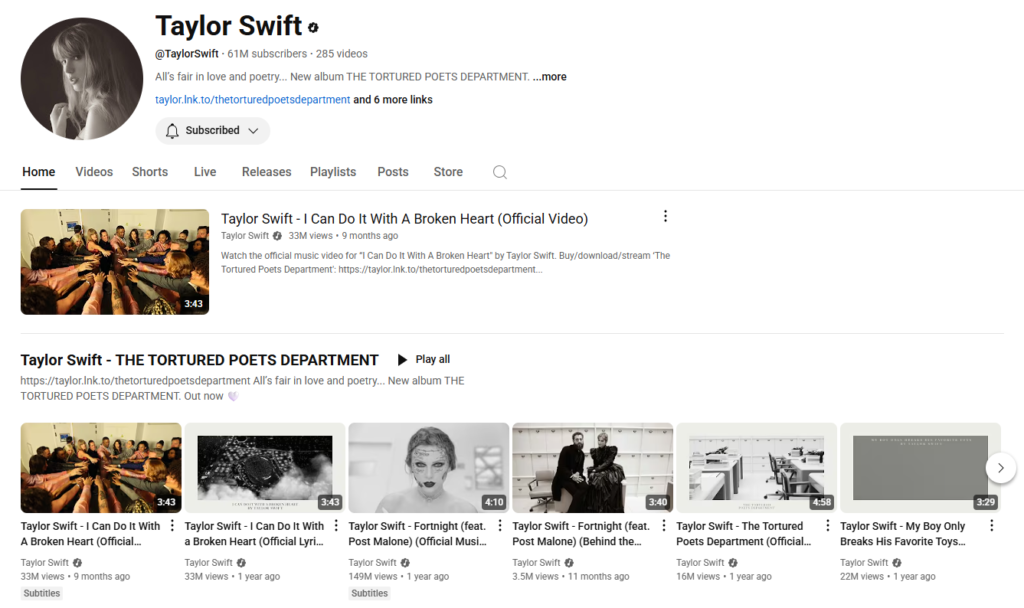Image resolution: width=1024 pixels, height=608 pixels.
Task: Click the title 'Fortnight (feat. Post Malone) (Official Musi...'
Action: tap(418, 534)
